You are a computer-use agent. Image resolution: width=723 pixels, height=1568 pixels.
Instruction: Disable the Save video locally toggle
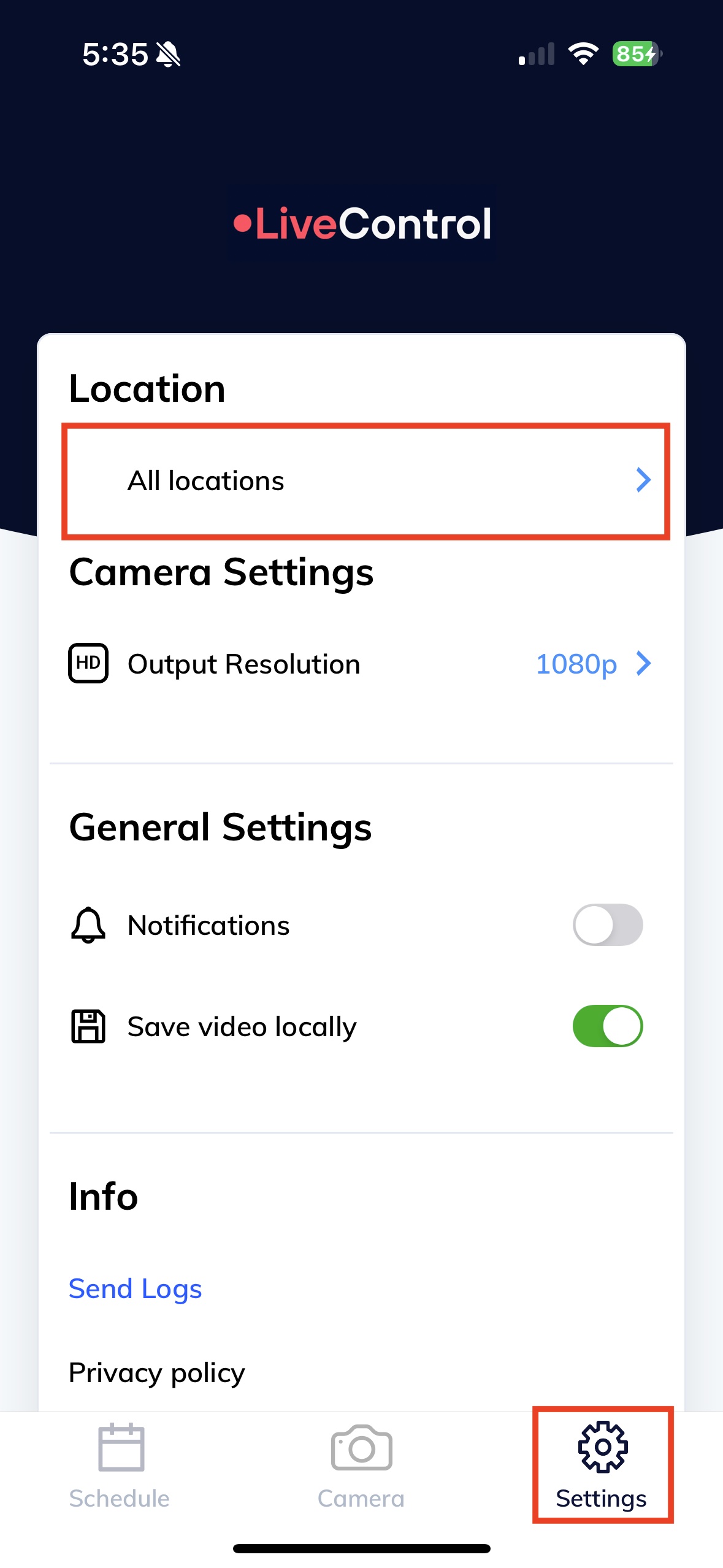point(607,1026)
